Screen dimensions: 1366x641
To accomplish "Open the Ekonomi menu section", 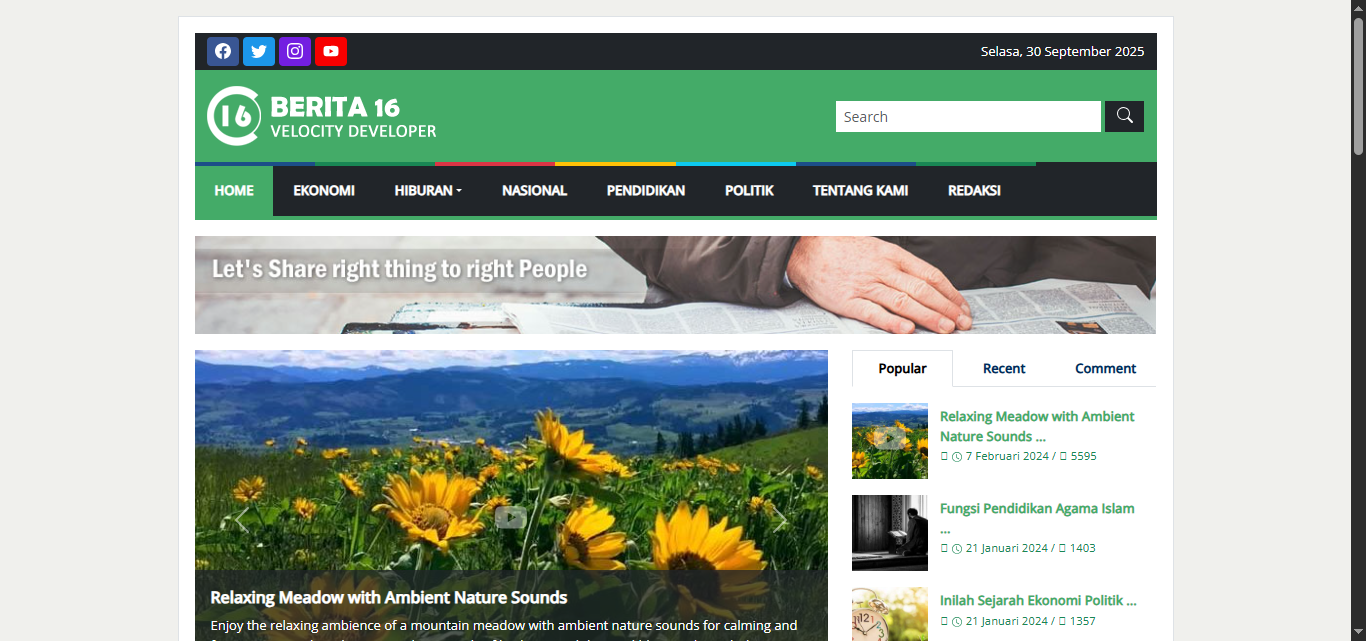I will tap(324, 191).
